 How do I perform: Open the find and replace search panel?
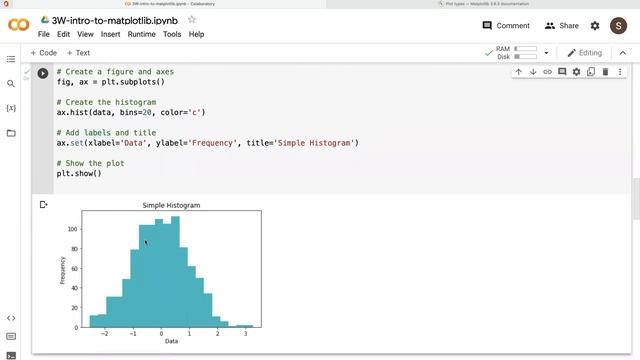pos(11,84)
